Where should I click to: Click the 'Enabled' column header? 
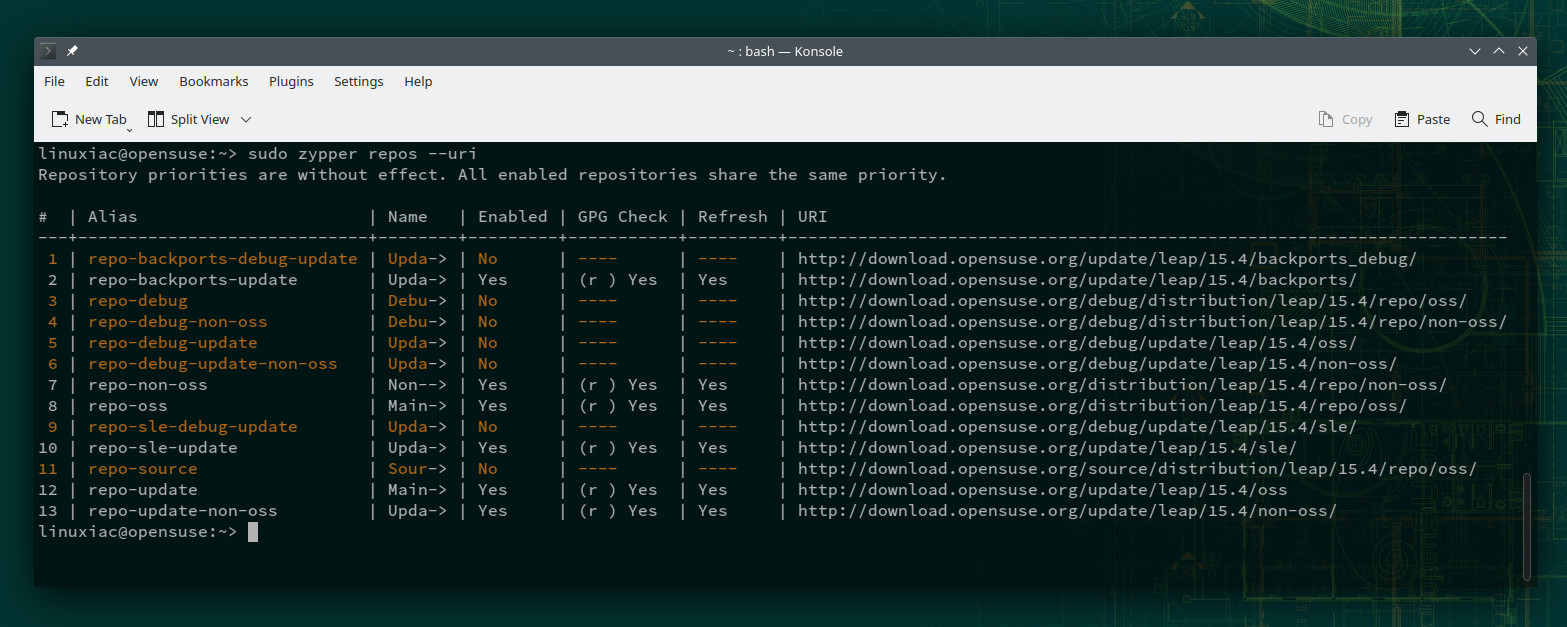pos(513,216)
